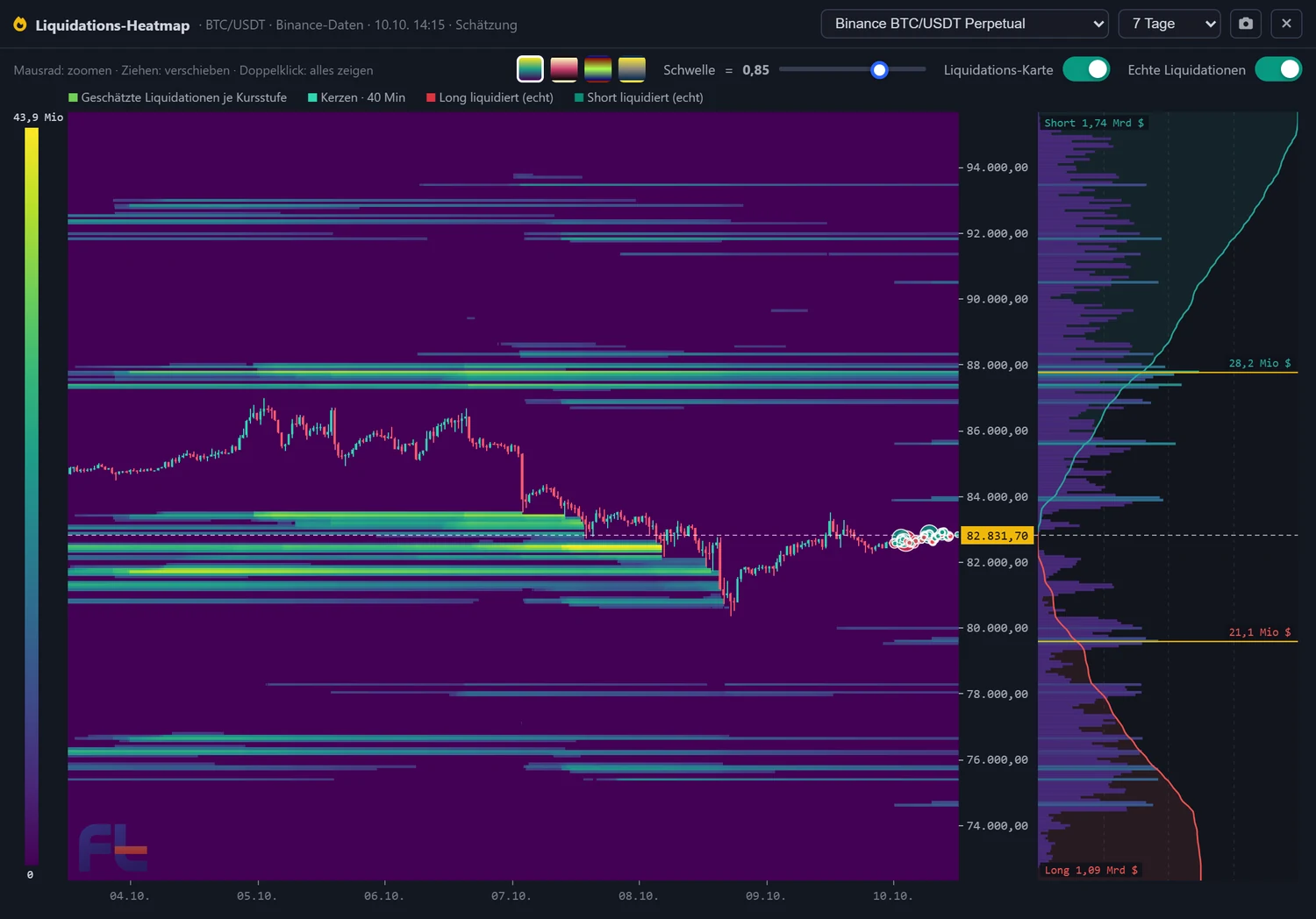Click legend entry Kerzen · 40 Min

[x=356, y=97]
